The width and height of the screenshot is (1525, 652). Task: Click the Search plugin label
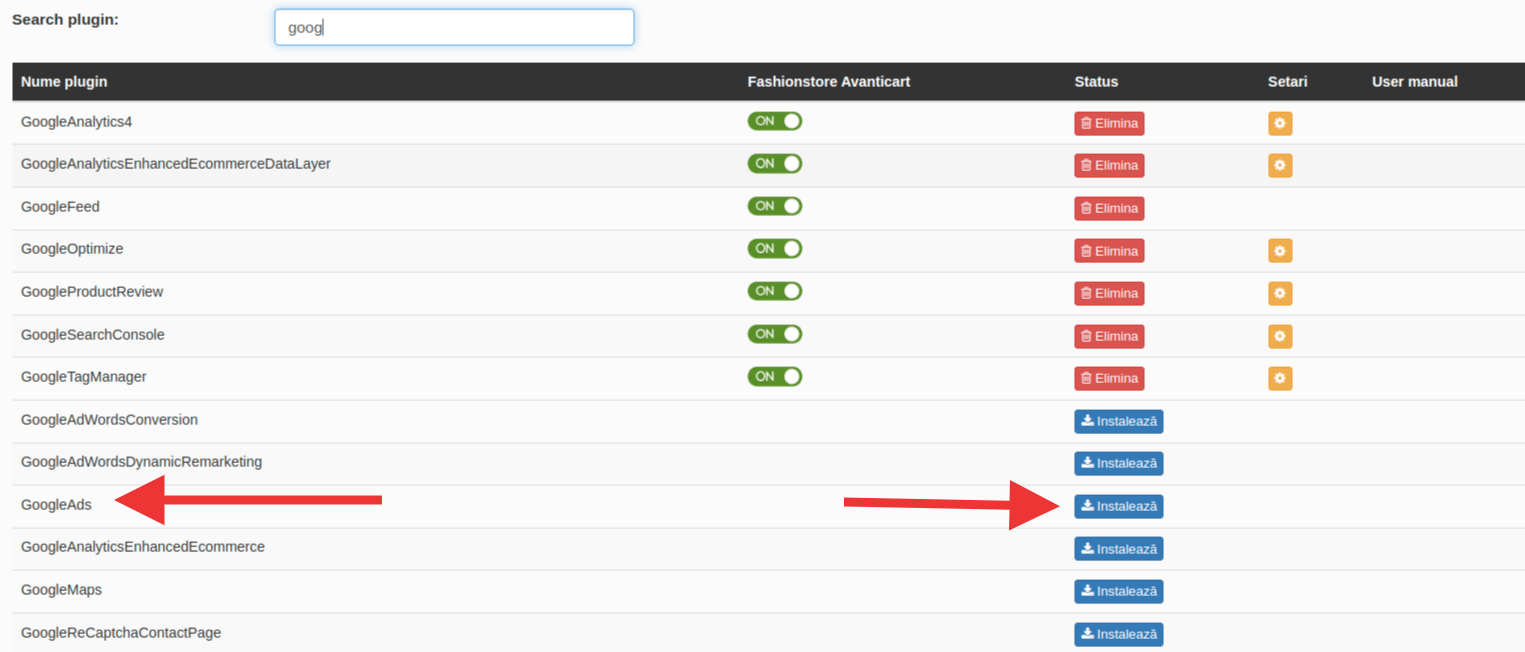click(x=65, y=19)
